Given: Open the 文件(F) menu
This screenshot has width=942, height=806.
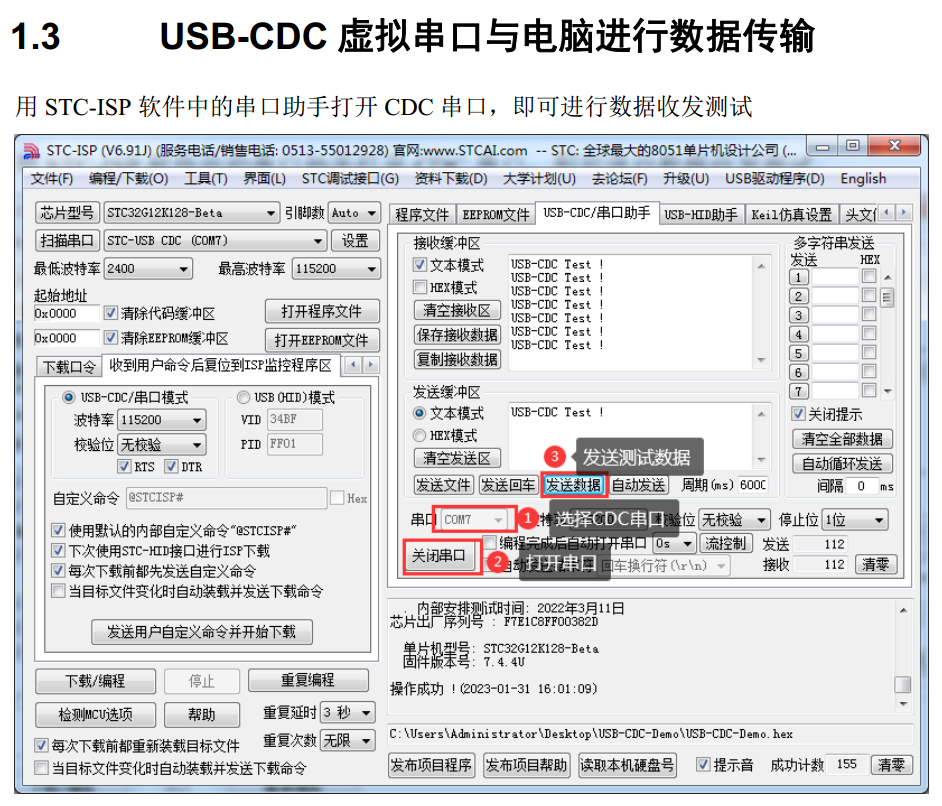Looking at the screenshot, I should tap(52, 179).
